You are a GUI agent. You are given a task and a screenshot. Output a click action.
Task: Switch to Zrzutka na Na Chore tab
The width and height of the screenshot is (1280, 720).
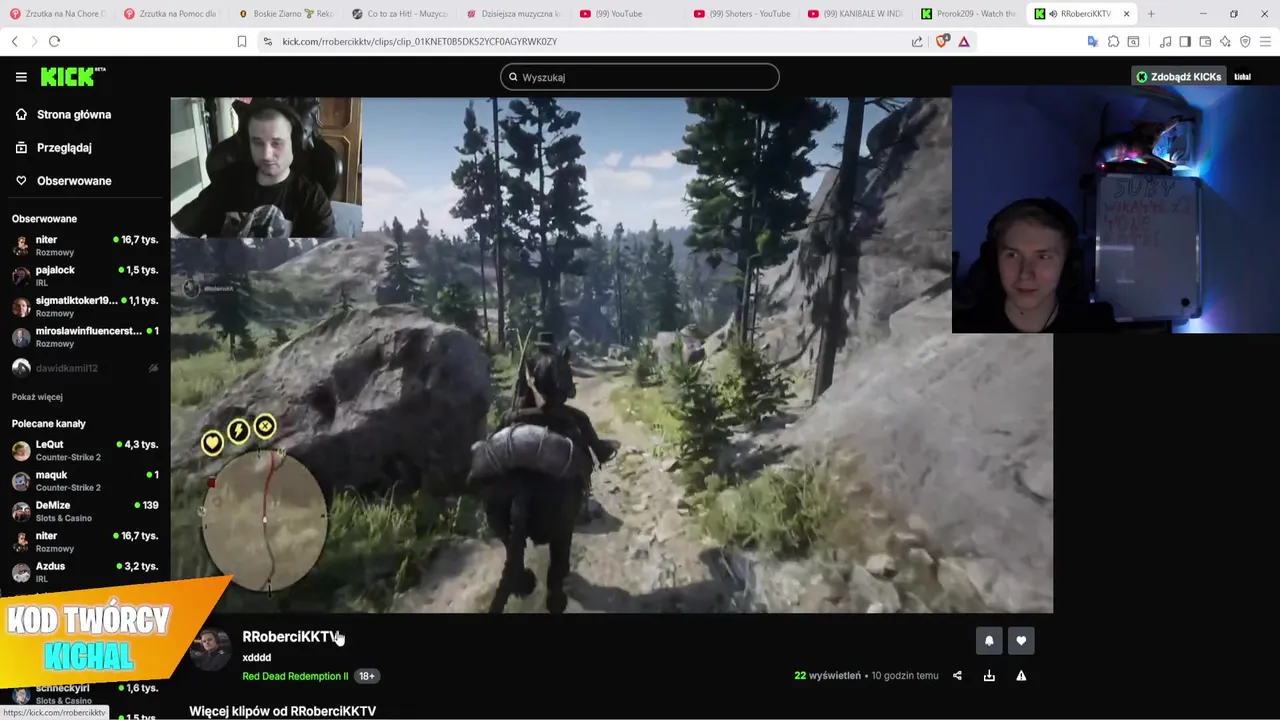(58, 14)
